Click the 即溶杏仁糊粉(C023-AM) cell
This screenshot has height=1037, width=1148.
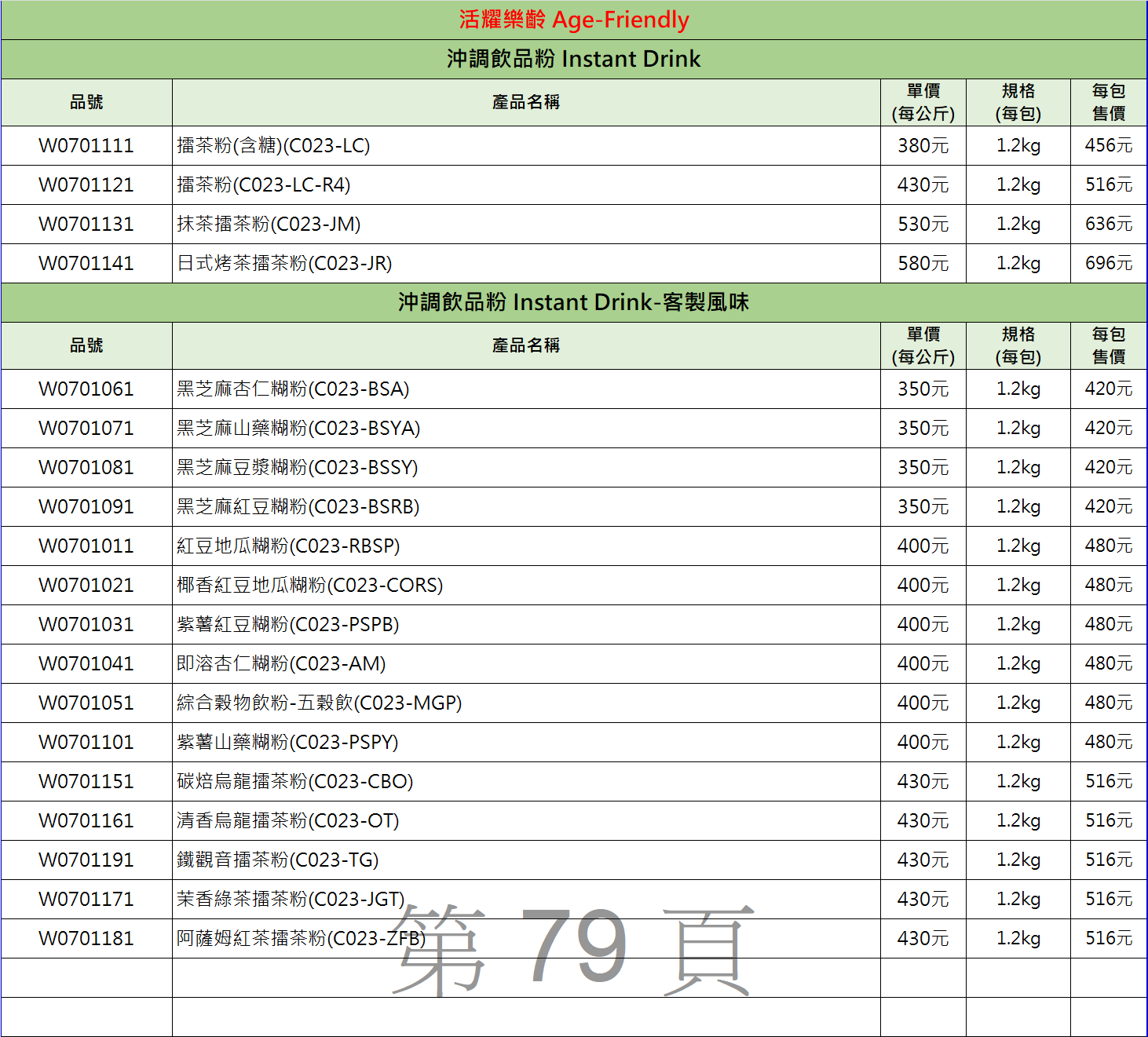click(x=281, y=664)
